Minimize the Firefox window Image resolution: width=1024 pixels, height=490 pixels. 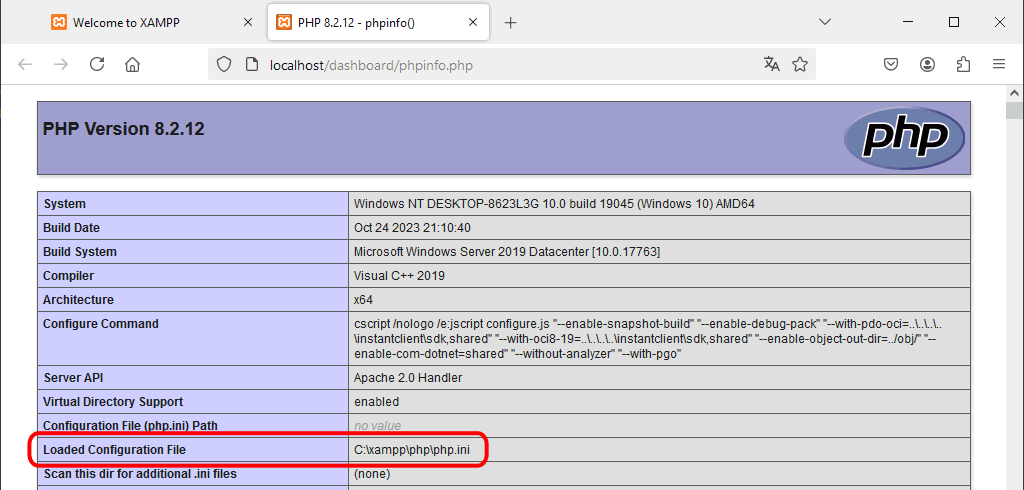point(908,22)
